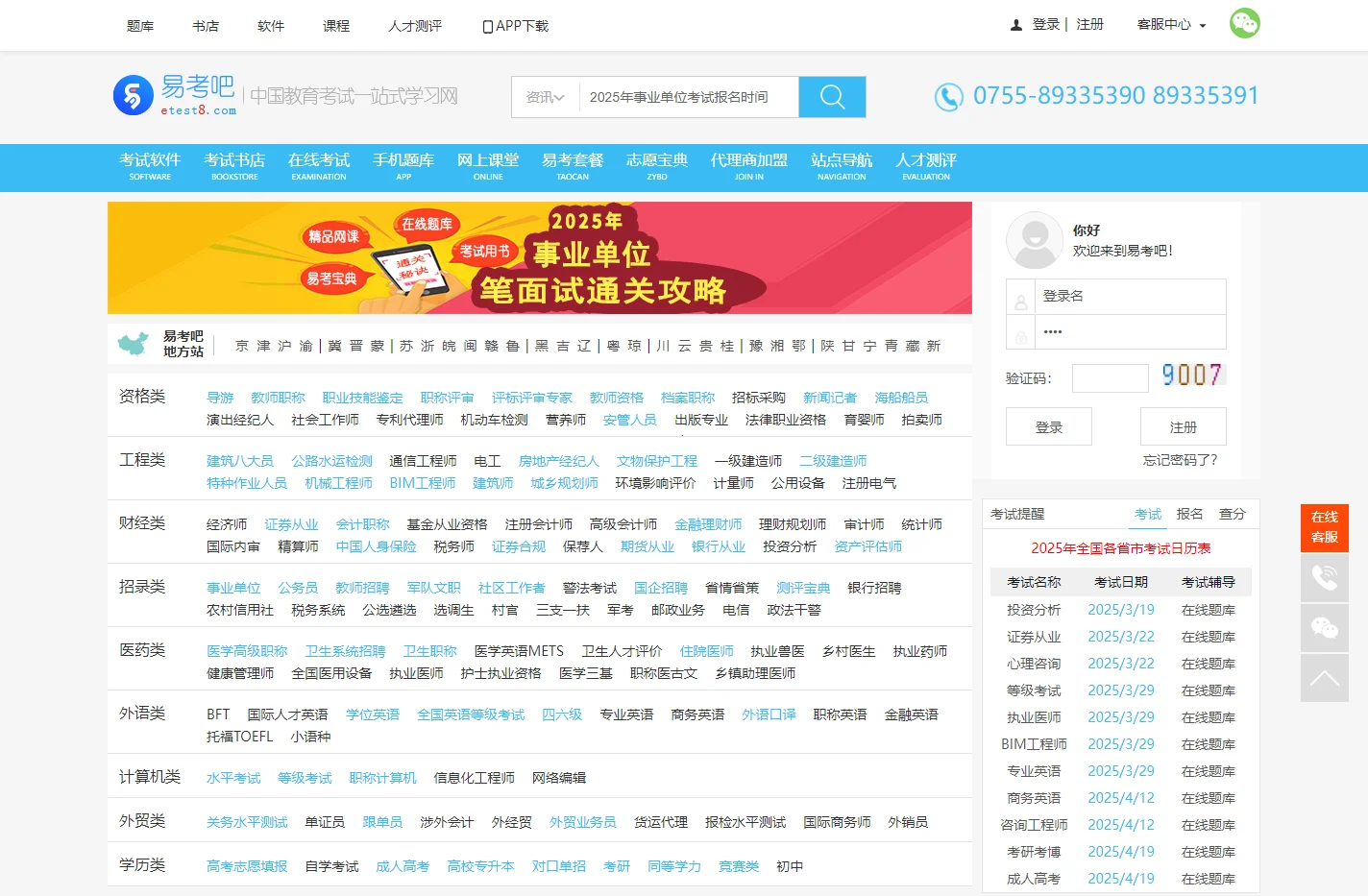Click APP下载 in top menu
The image size is (1368, 896).
click(516, 26)
